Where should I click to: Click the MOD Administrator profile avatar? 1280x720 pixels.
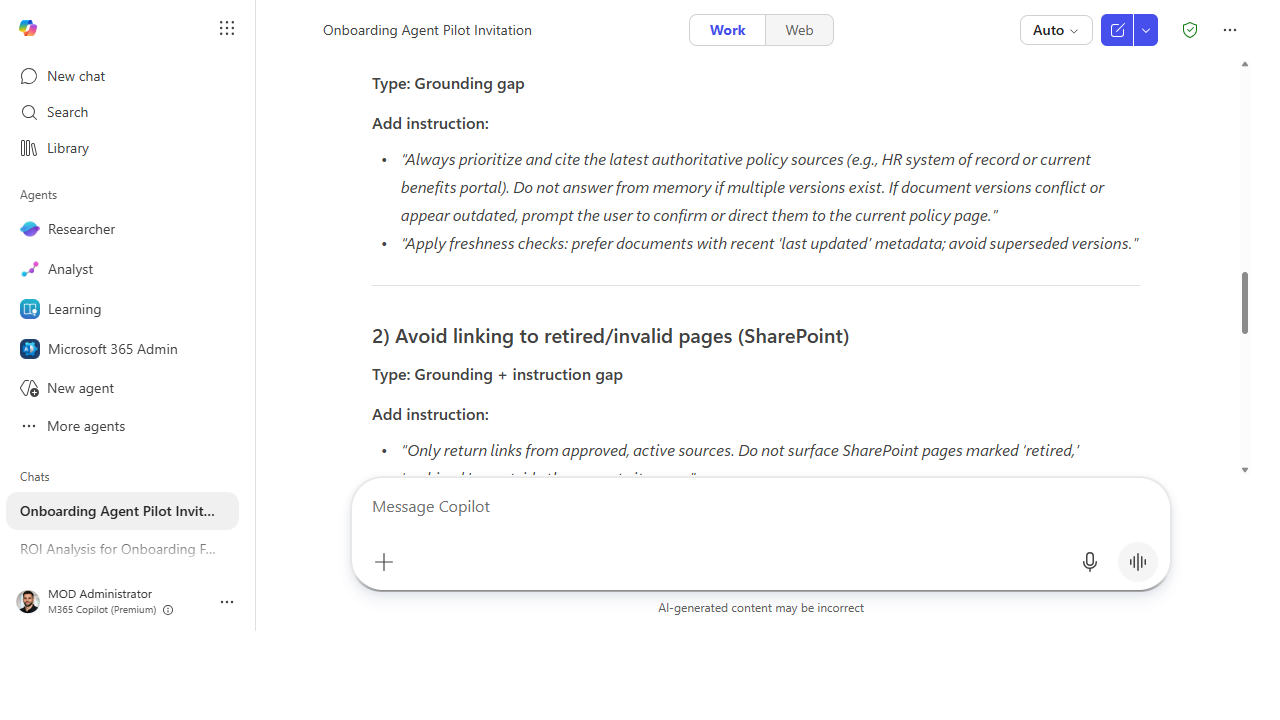point(28,601)
